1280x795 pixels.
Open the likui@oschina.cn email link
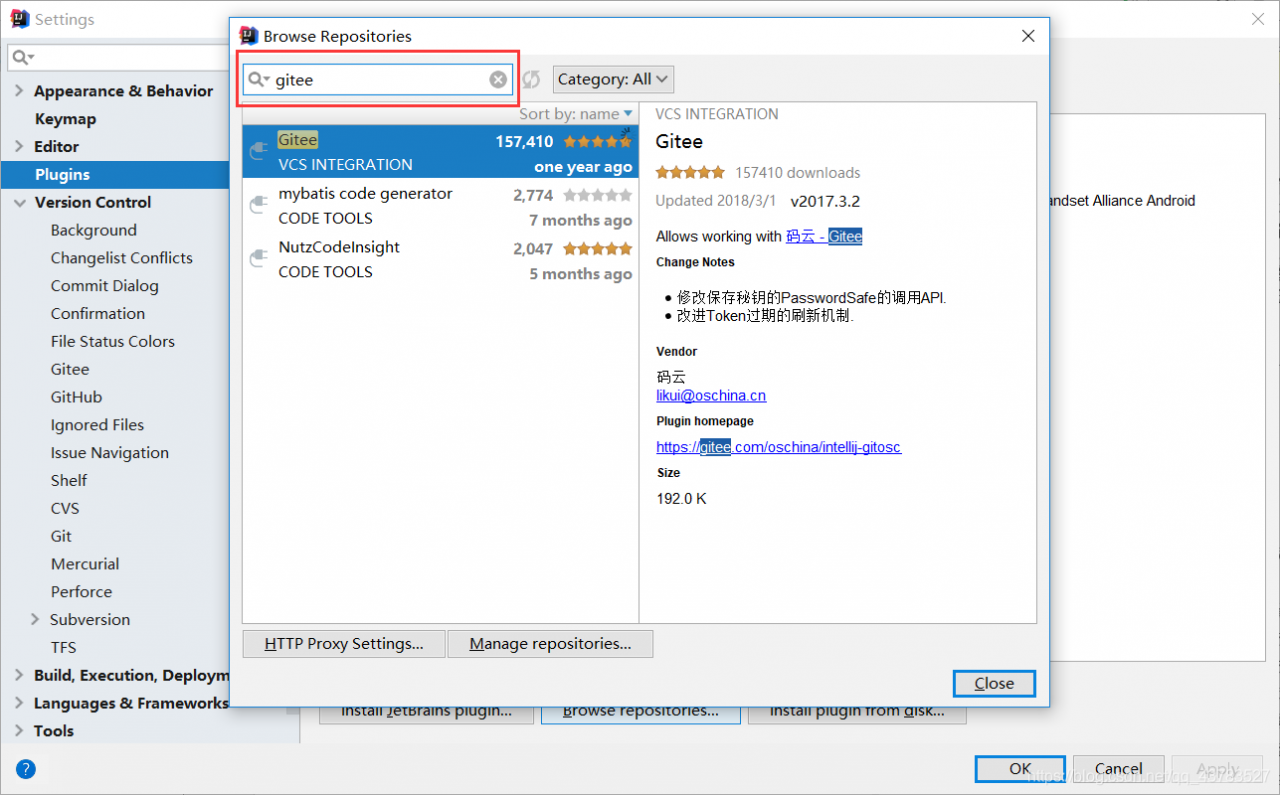point(711,396)
